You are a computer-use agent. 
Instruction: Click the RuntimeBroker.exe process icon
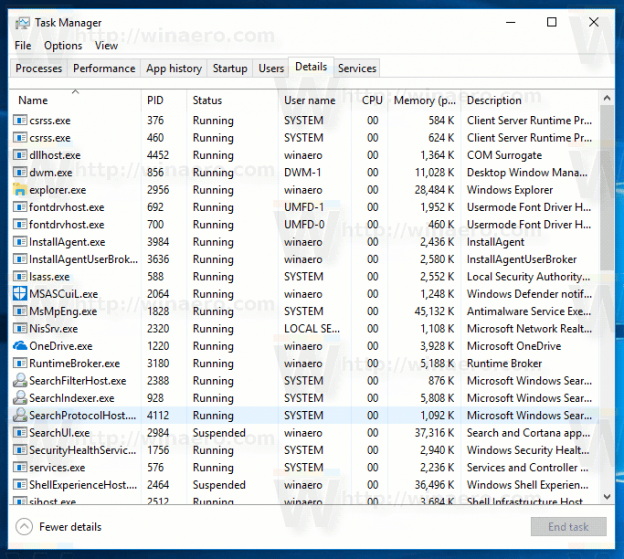[20, 363]
